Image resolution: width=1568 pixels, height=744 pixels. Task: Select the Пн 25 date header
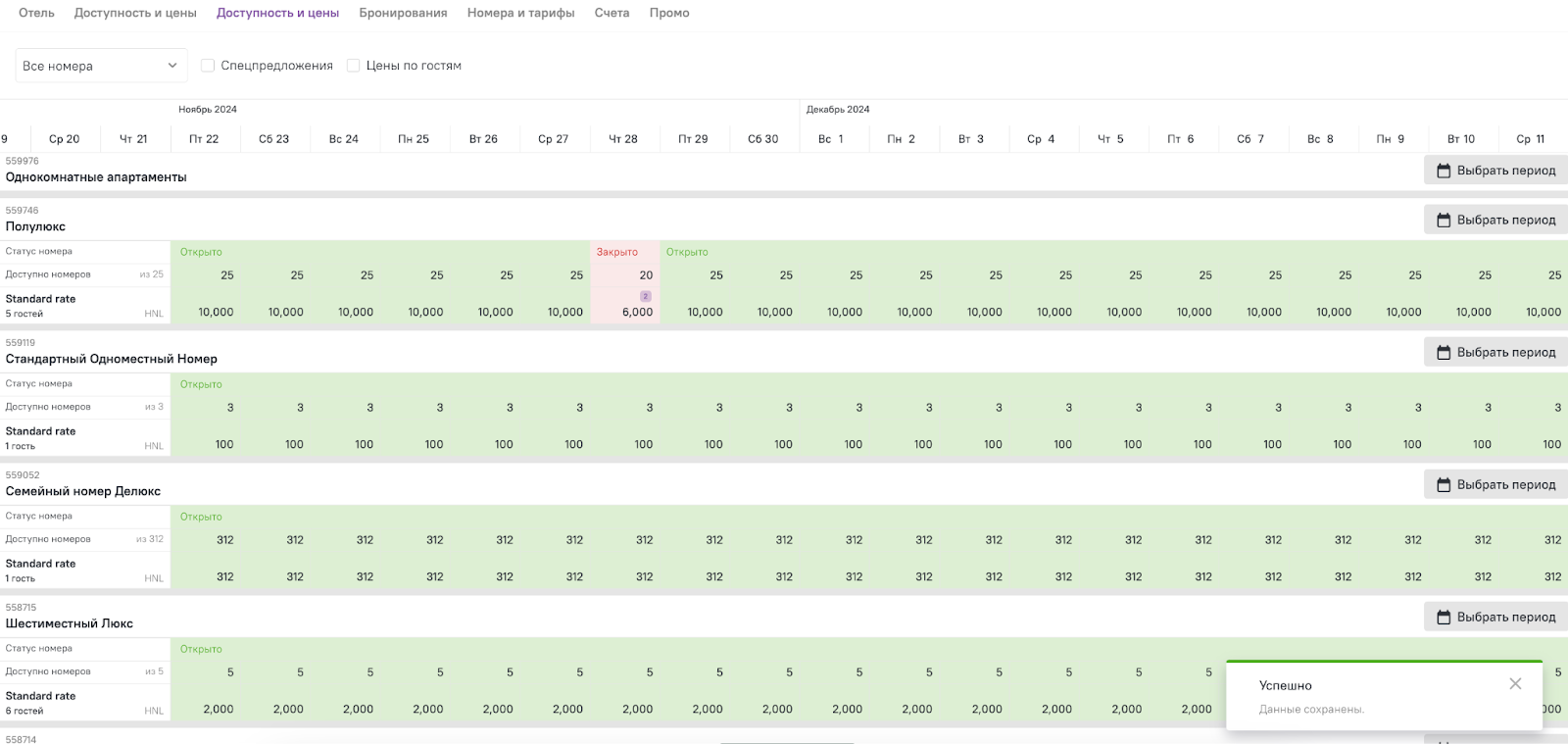point(414,139)
